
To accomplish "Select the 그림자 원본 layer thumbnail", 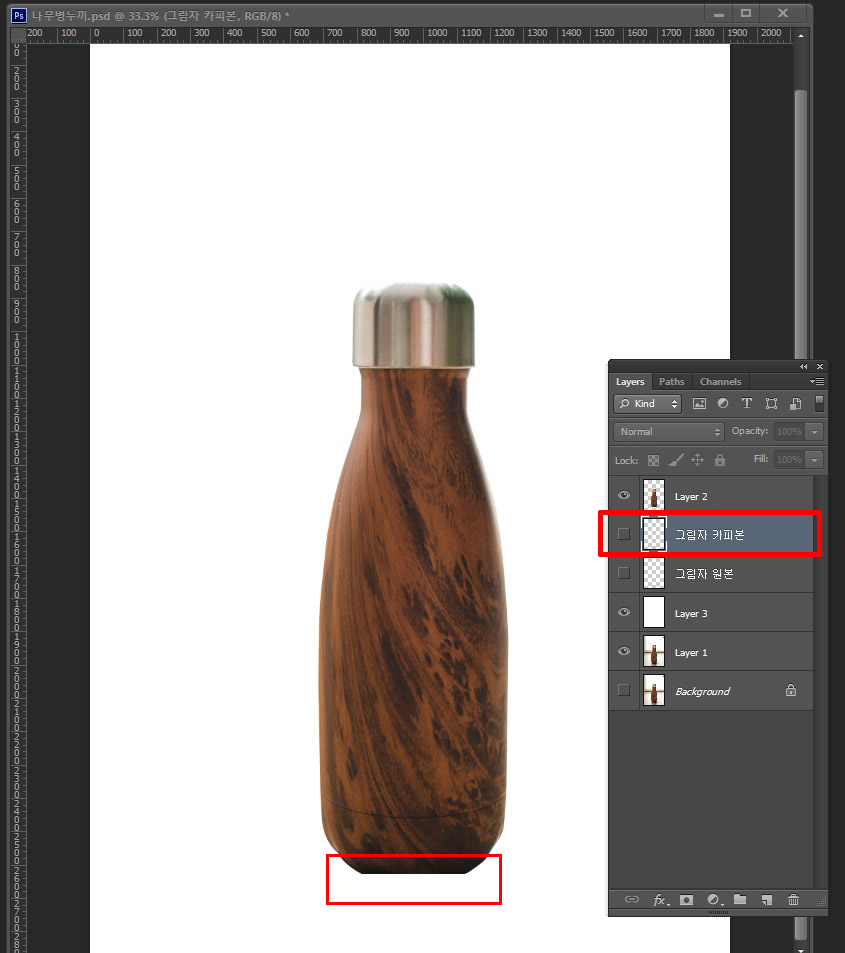I will (x=654, y=573).
